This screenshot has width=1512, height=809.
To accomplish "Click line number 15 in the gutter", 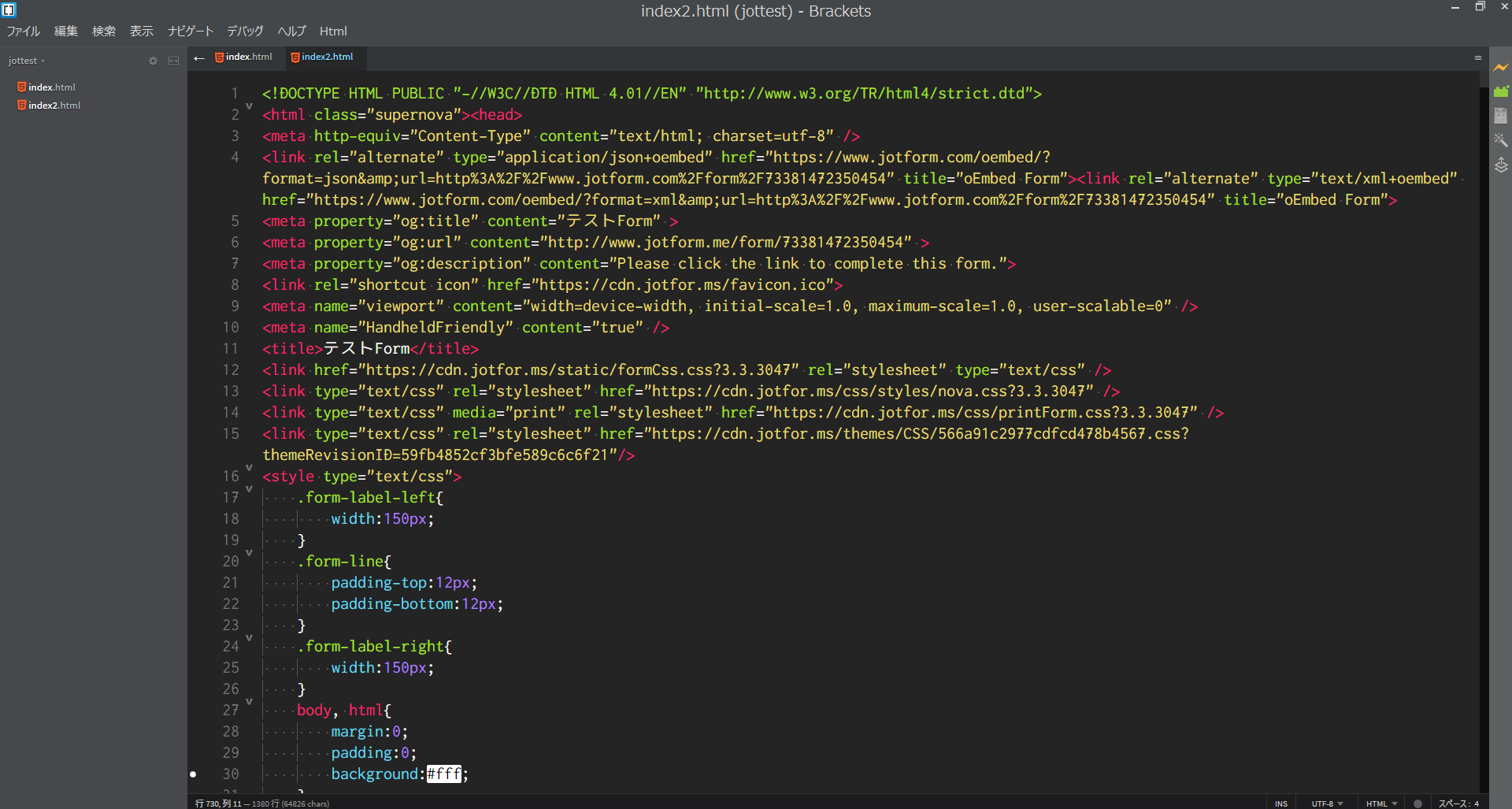I will tap(230, 434).
